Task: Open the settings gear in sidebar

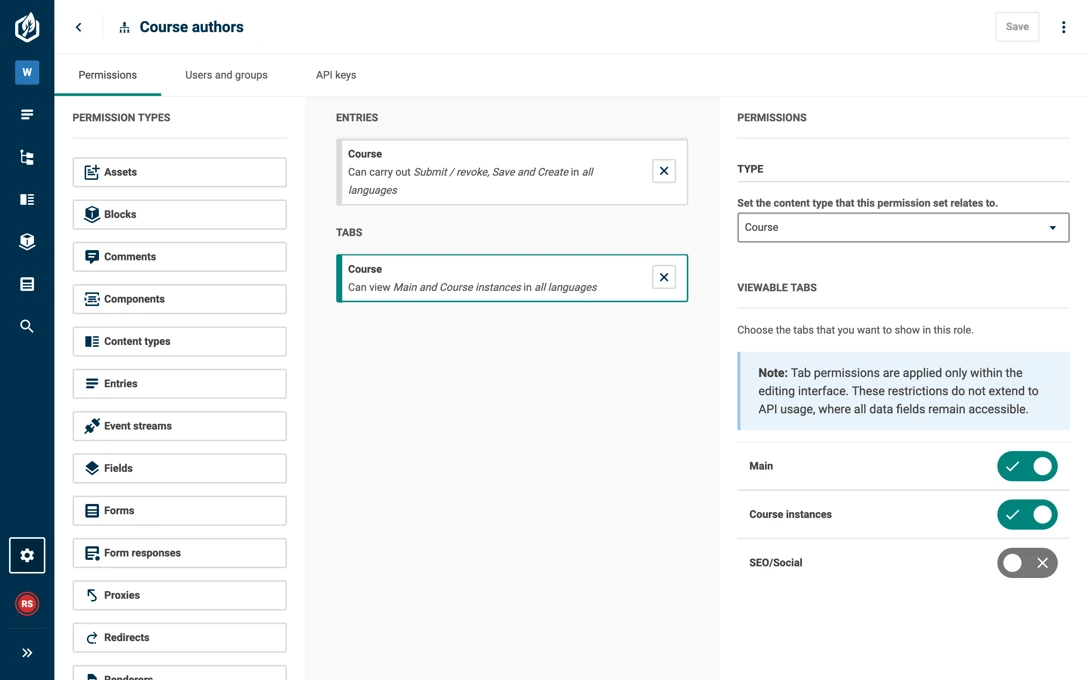Action: pos(27,555)
